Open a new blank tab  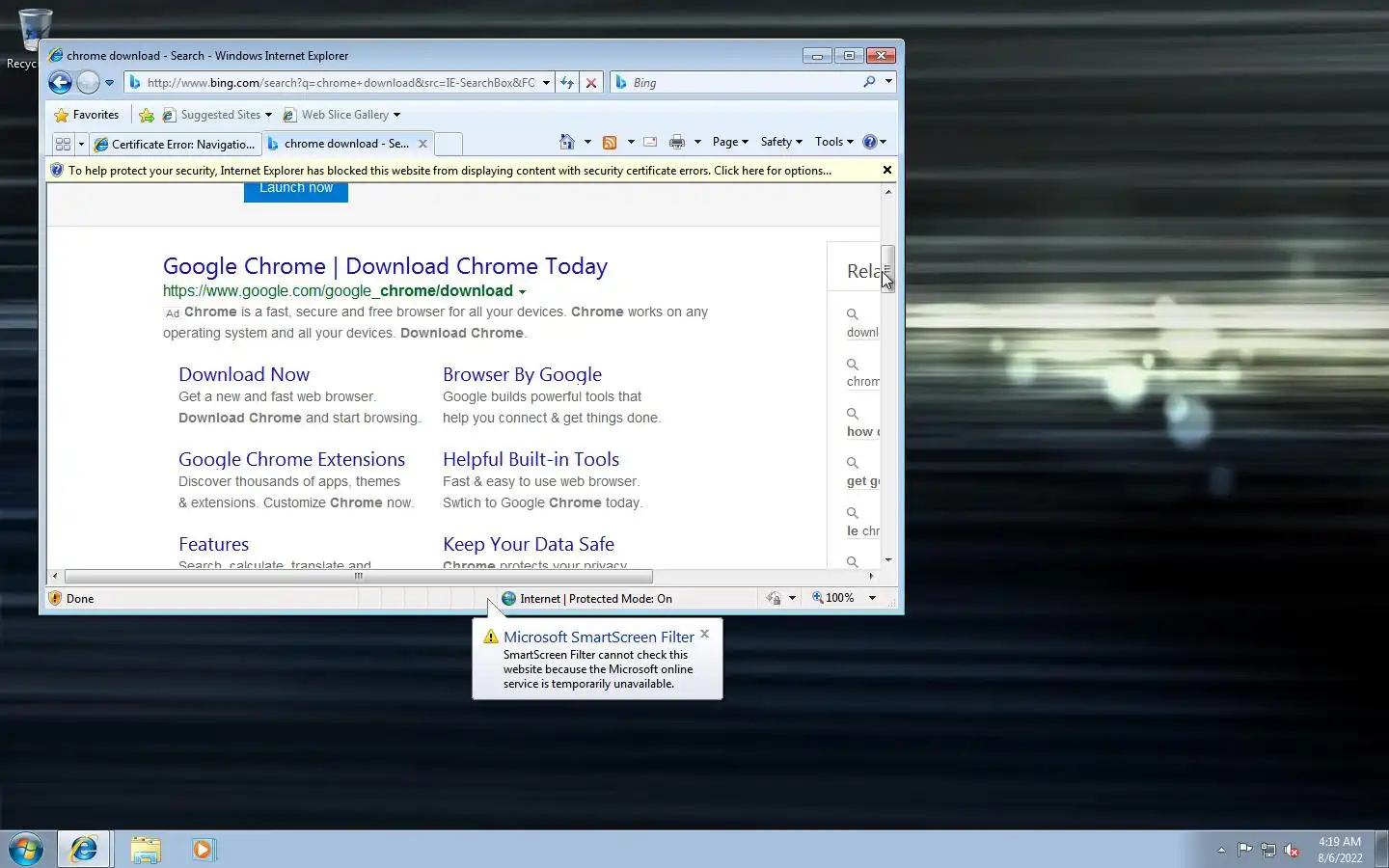click(x=449, y=144)
